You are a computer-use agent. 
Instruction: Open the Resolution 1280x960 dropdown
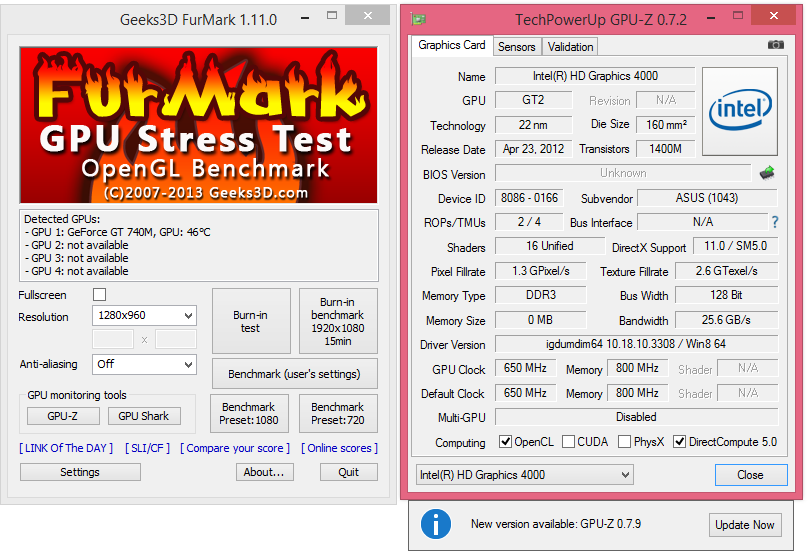144,315
